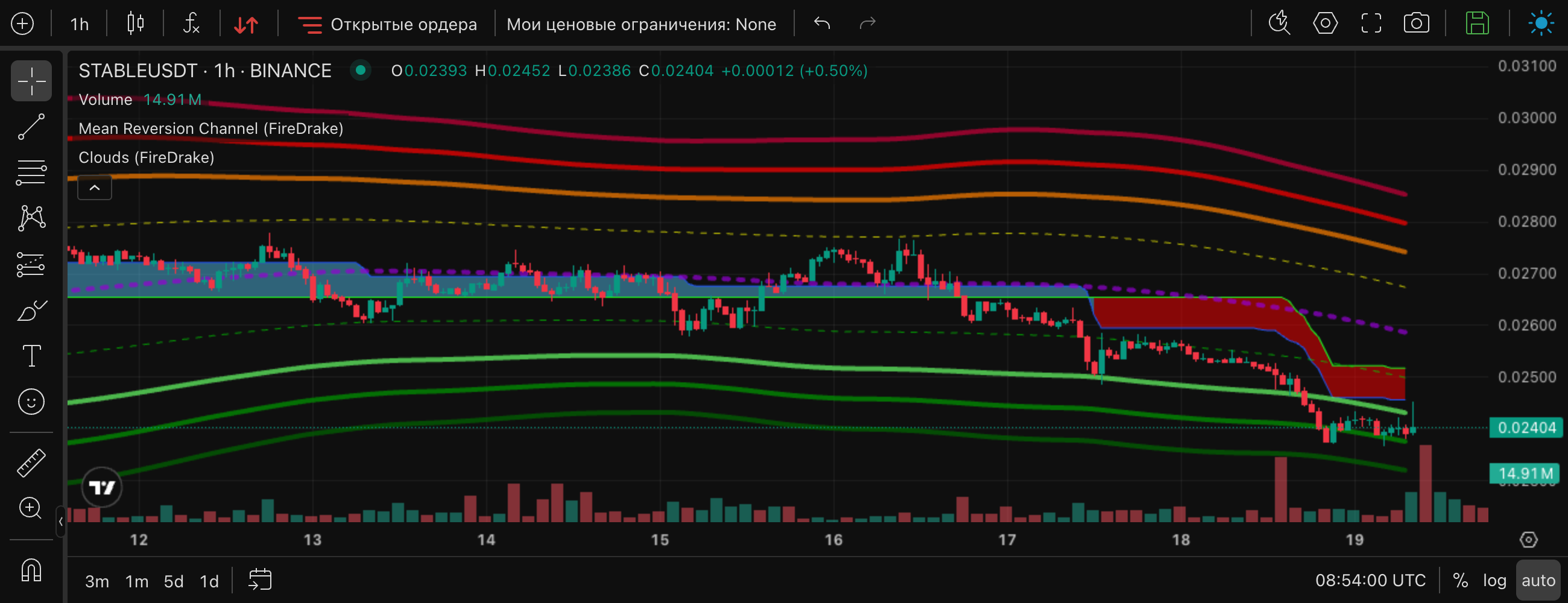The height and width of the screenshot is (603, 1568).
Task: Collapse the indicator legend chevron
Action: pyautogui.click(x=94, y=188)
